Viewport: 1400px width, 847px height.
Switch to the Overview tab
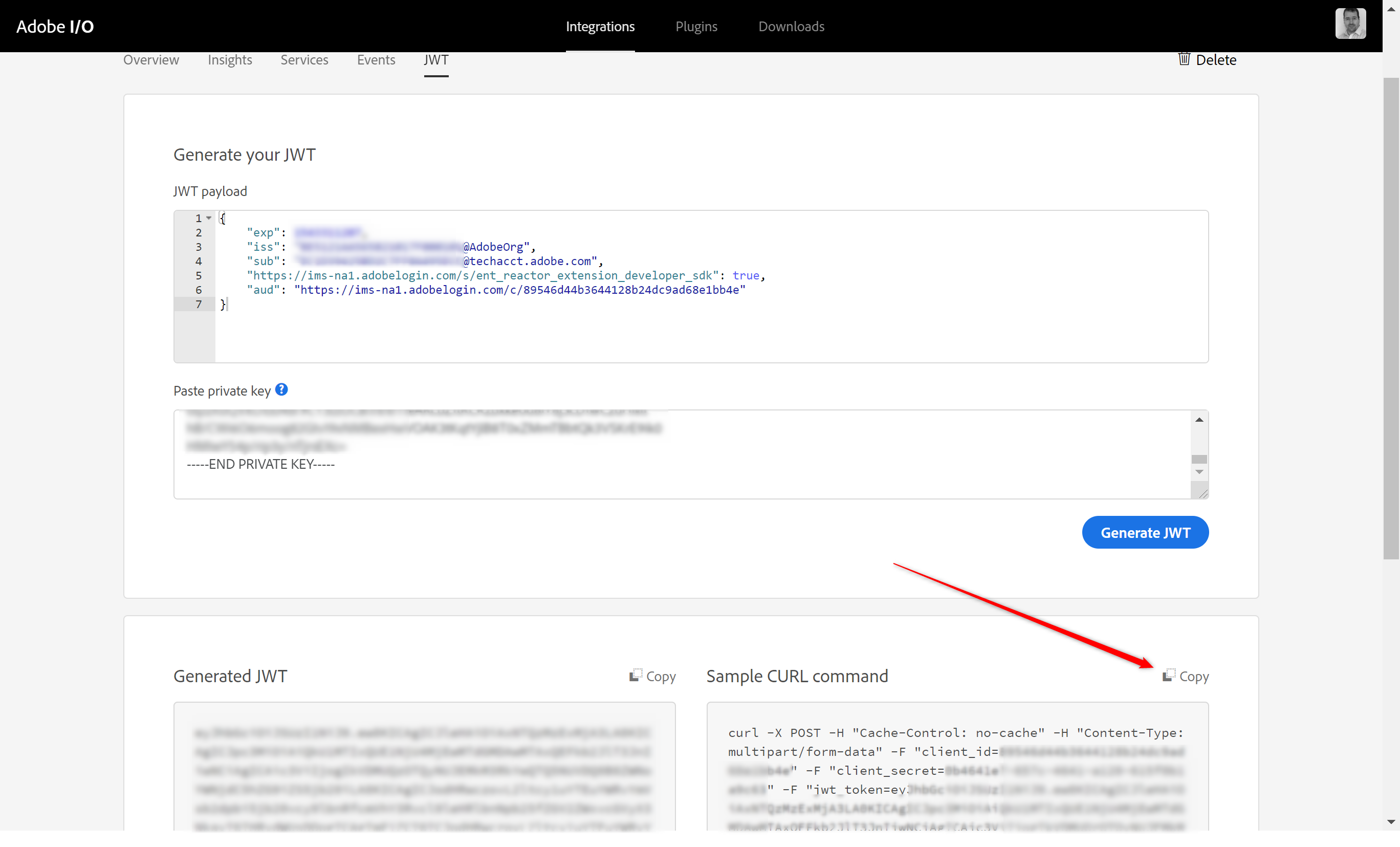pos(151,60)
